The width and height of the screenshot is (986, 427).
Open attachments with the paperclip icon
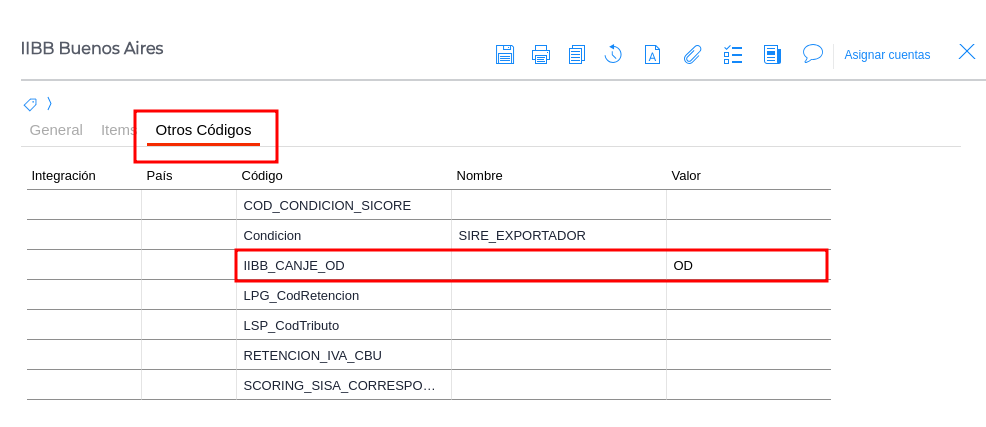coord(692,54)
